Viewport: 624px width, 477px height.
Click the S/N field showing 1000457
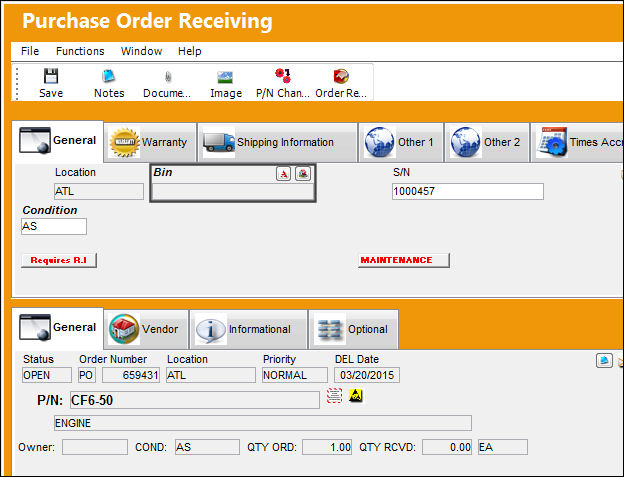[x=468, y=191]
